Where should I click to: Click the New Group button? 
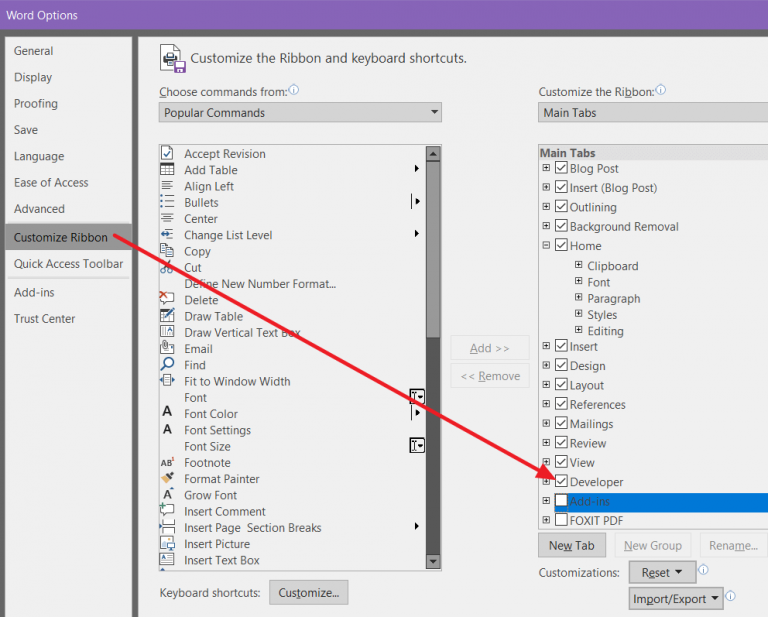(652, 546)
